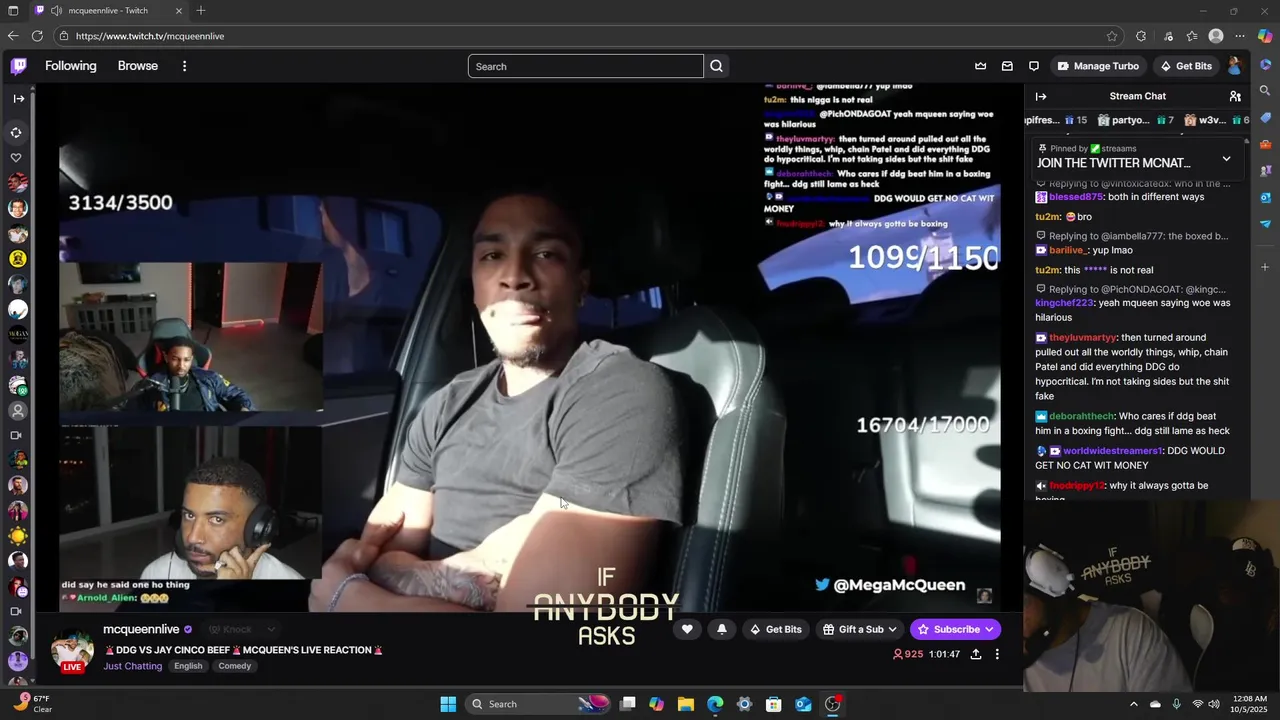Toggle channel notifications bell
1280x720 pixels.
(722, 629)
